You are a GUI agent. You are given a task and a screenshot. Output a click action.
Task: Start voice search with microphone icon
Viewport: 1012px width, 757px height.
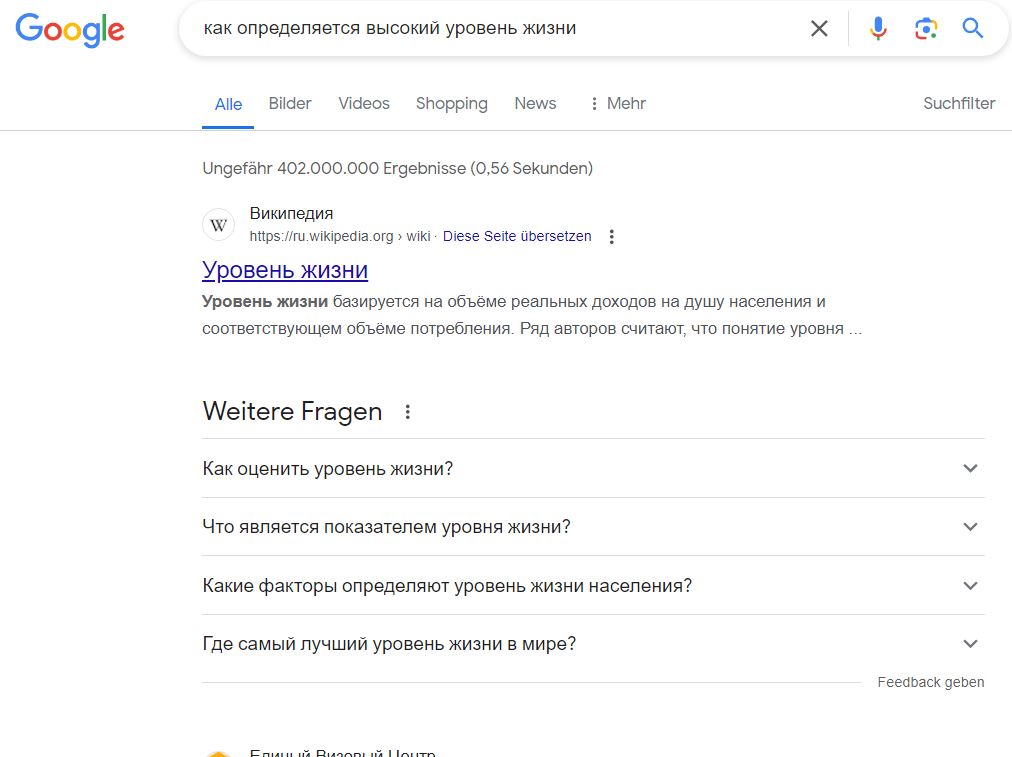[878, 28]
